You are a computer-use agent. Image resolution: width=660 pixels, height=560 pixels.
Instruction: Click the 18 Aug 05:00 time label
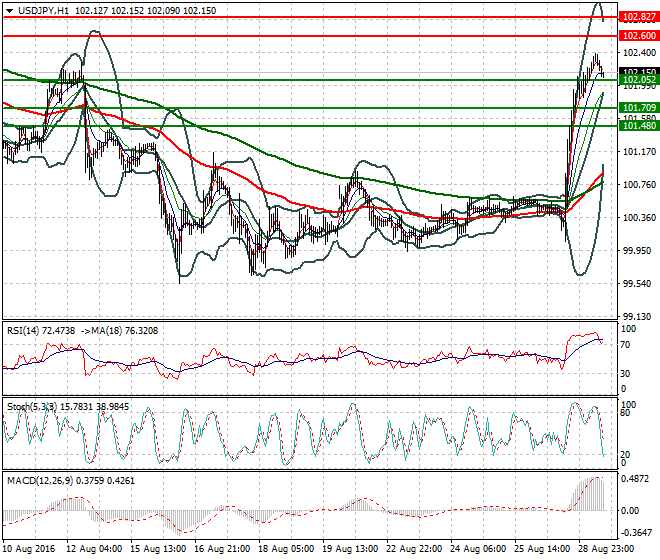[286, 549]
